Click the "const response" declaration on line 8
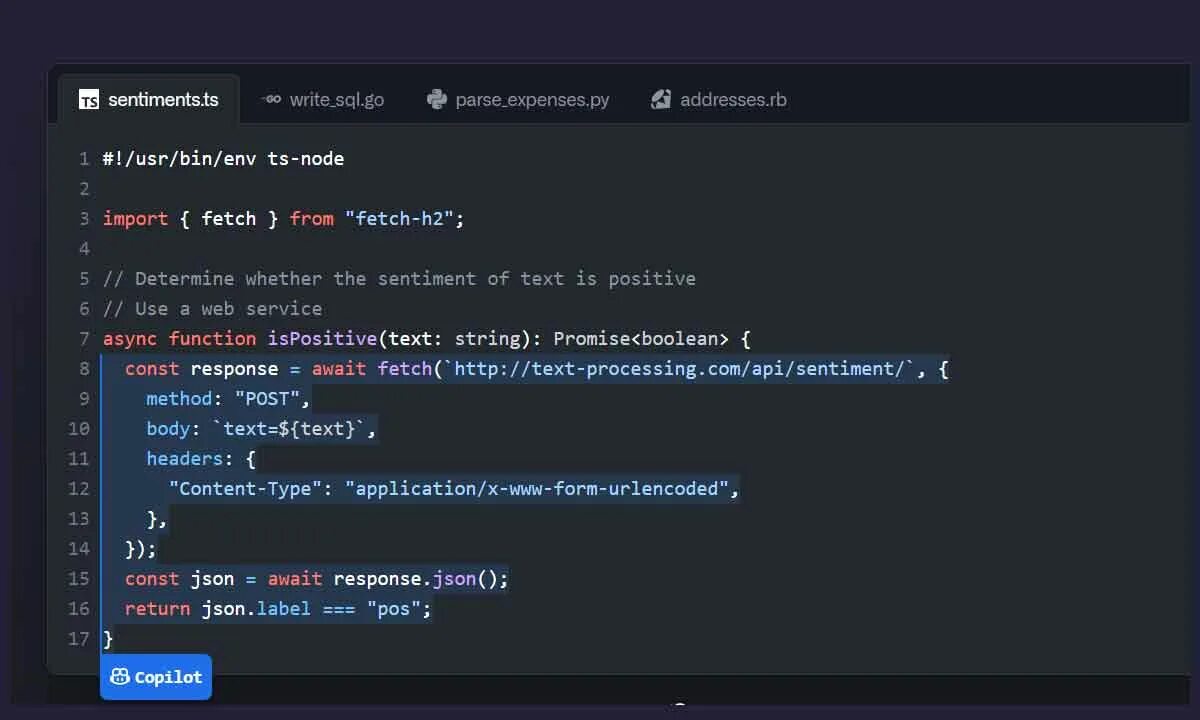This screenshot has width=1200, height=720. pos(201,369)
